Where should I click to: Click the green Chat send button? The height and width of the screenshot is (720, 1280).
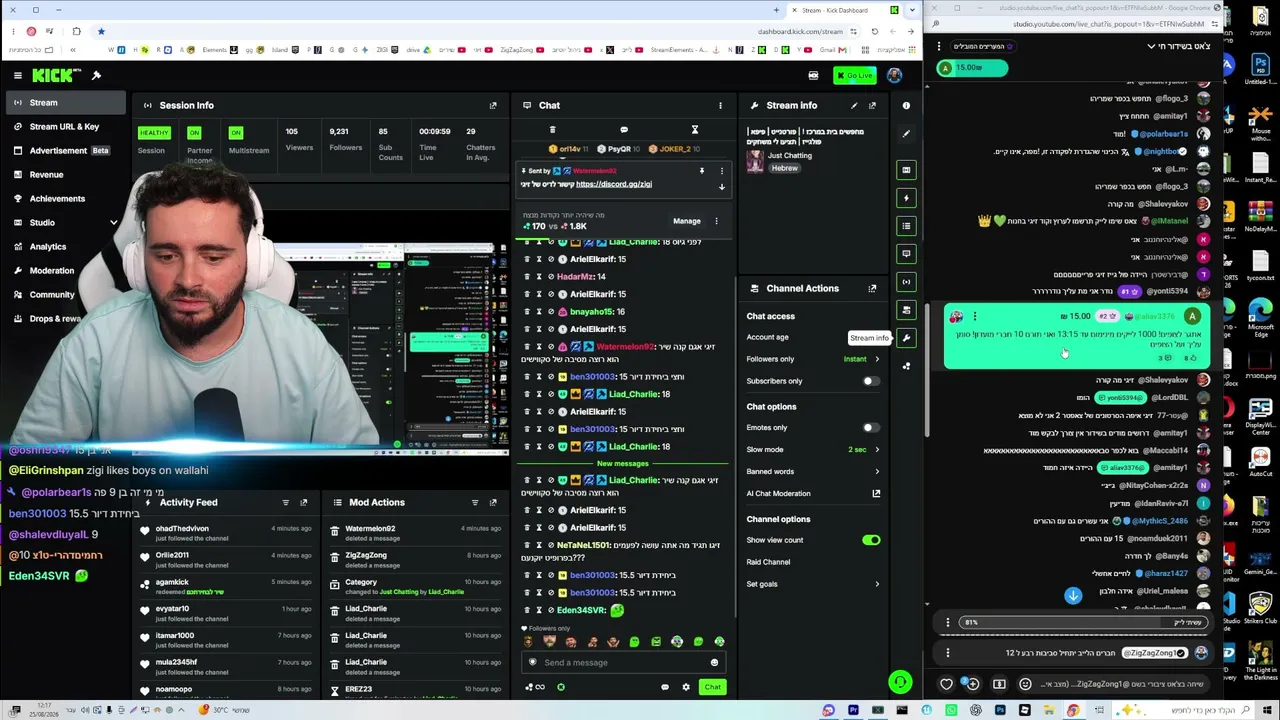tap(712, 687)
